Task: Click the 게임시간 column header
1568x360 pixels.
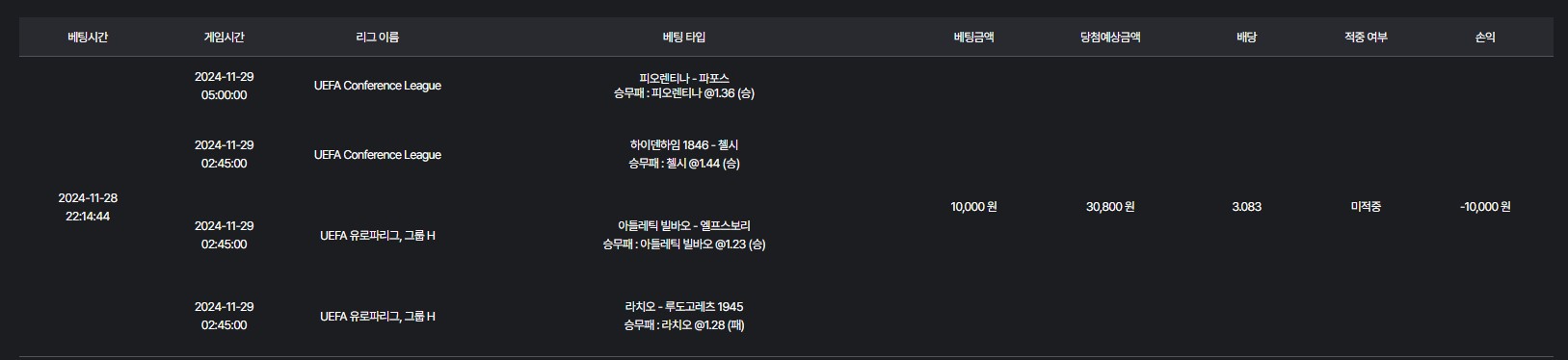Action: click(224, 38)
